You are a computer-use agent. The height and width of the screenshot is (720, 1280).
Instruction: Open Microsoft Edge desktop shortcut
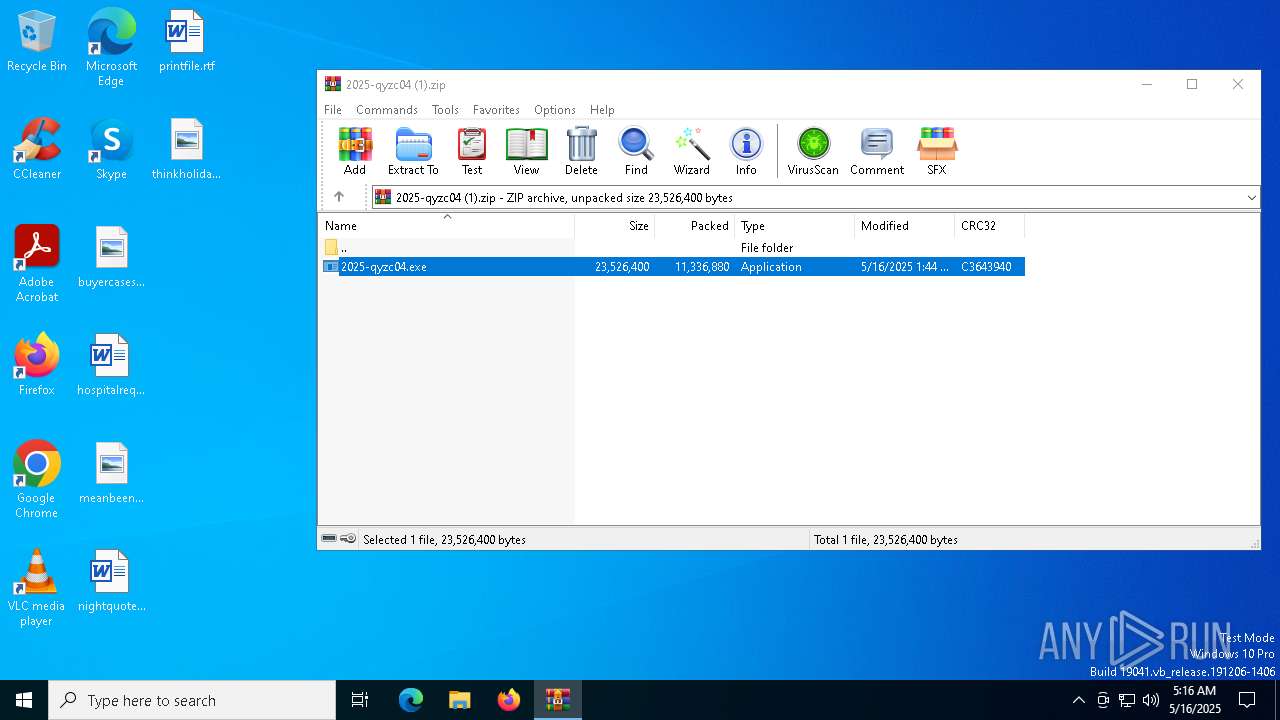[111, 47]
